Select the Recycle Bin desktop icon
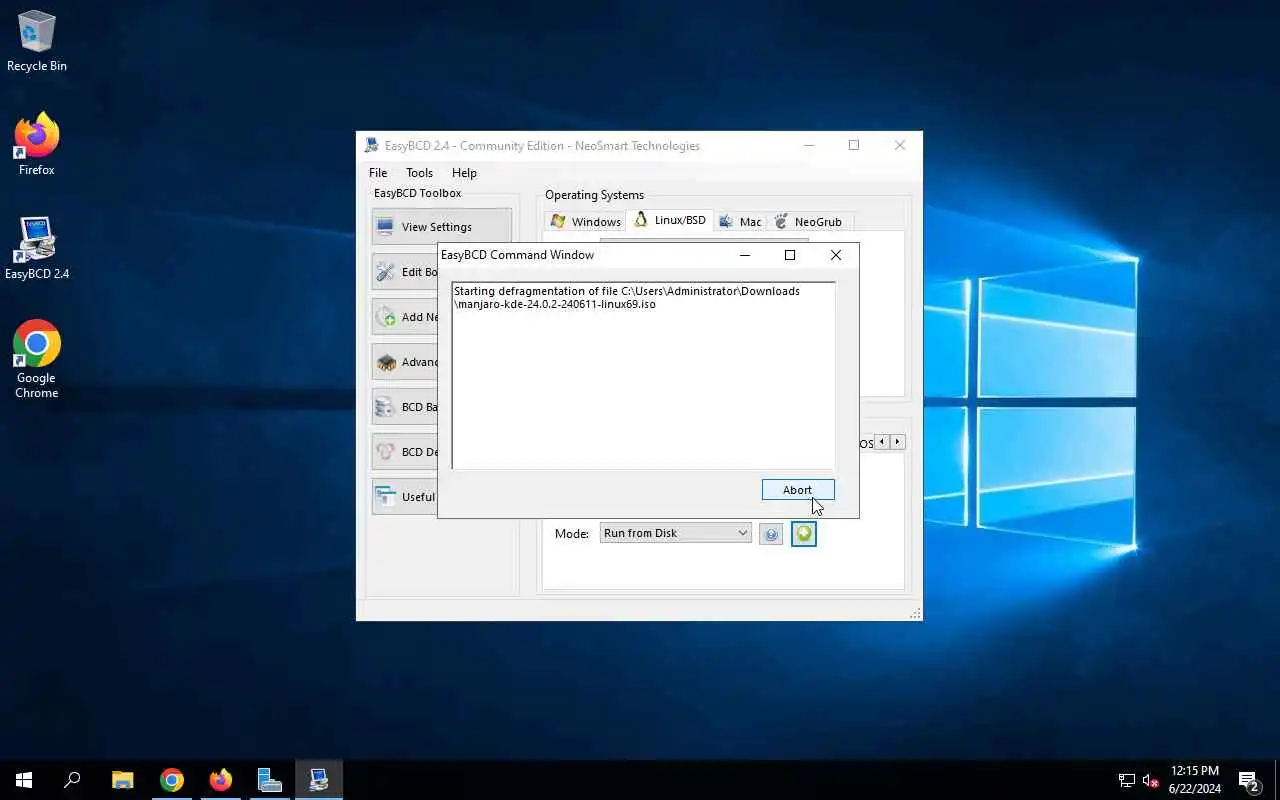 click(37, 42)
